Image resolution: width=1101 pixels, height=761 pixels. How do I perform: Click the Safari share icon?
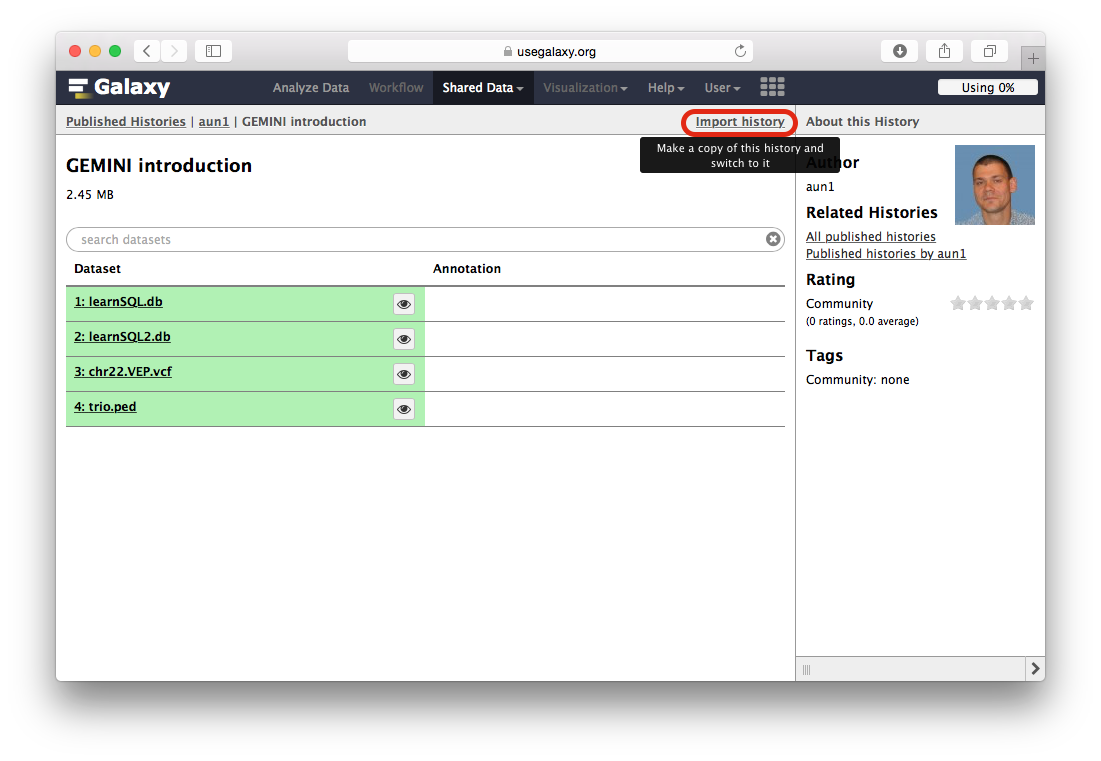pyautogui.click(x=944, y=51)
